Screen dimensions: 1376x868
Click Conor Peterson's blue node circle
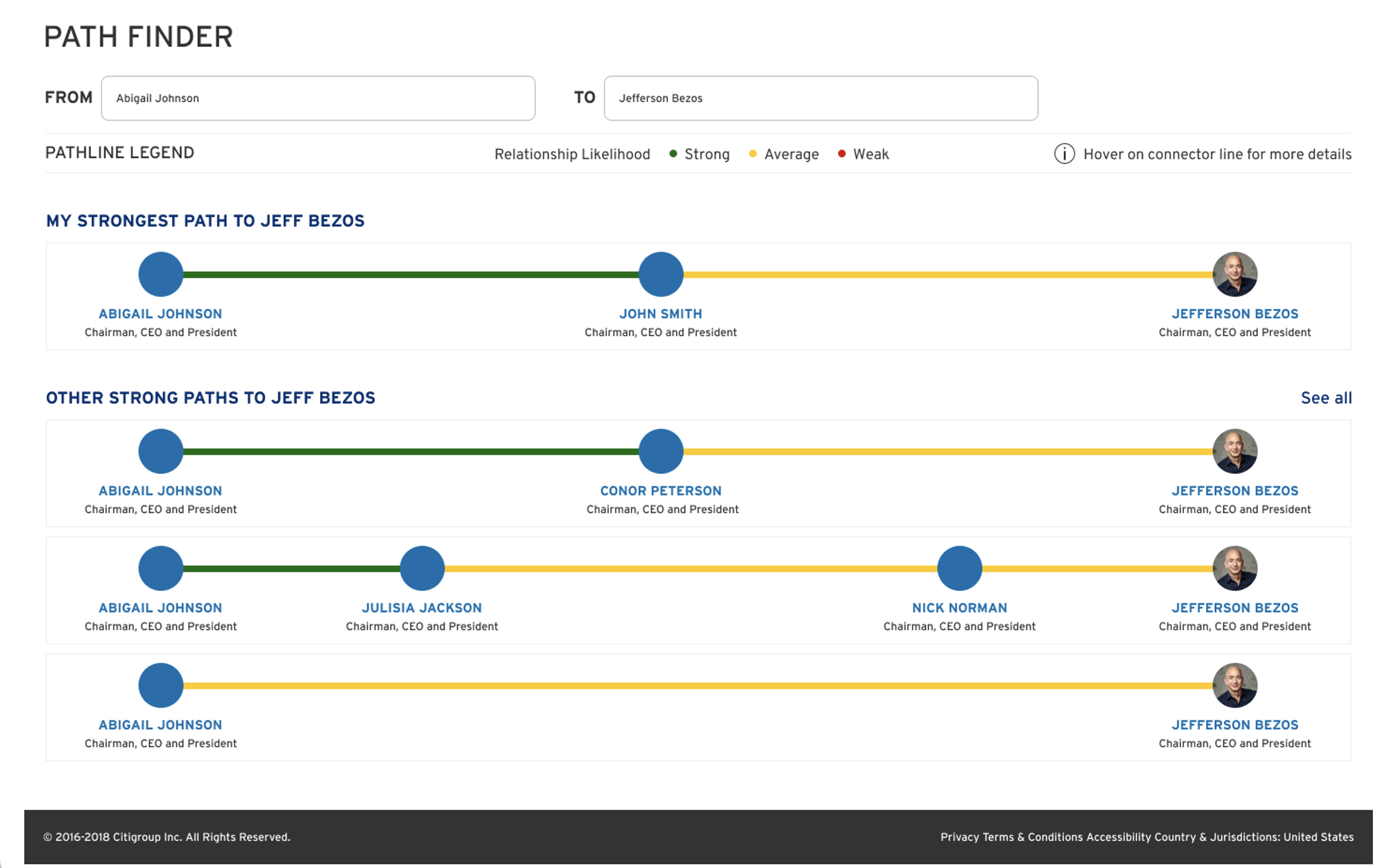[661, 451]
